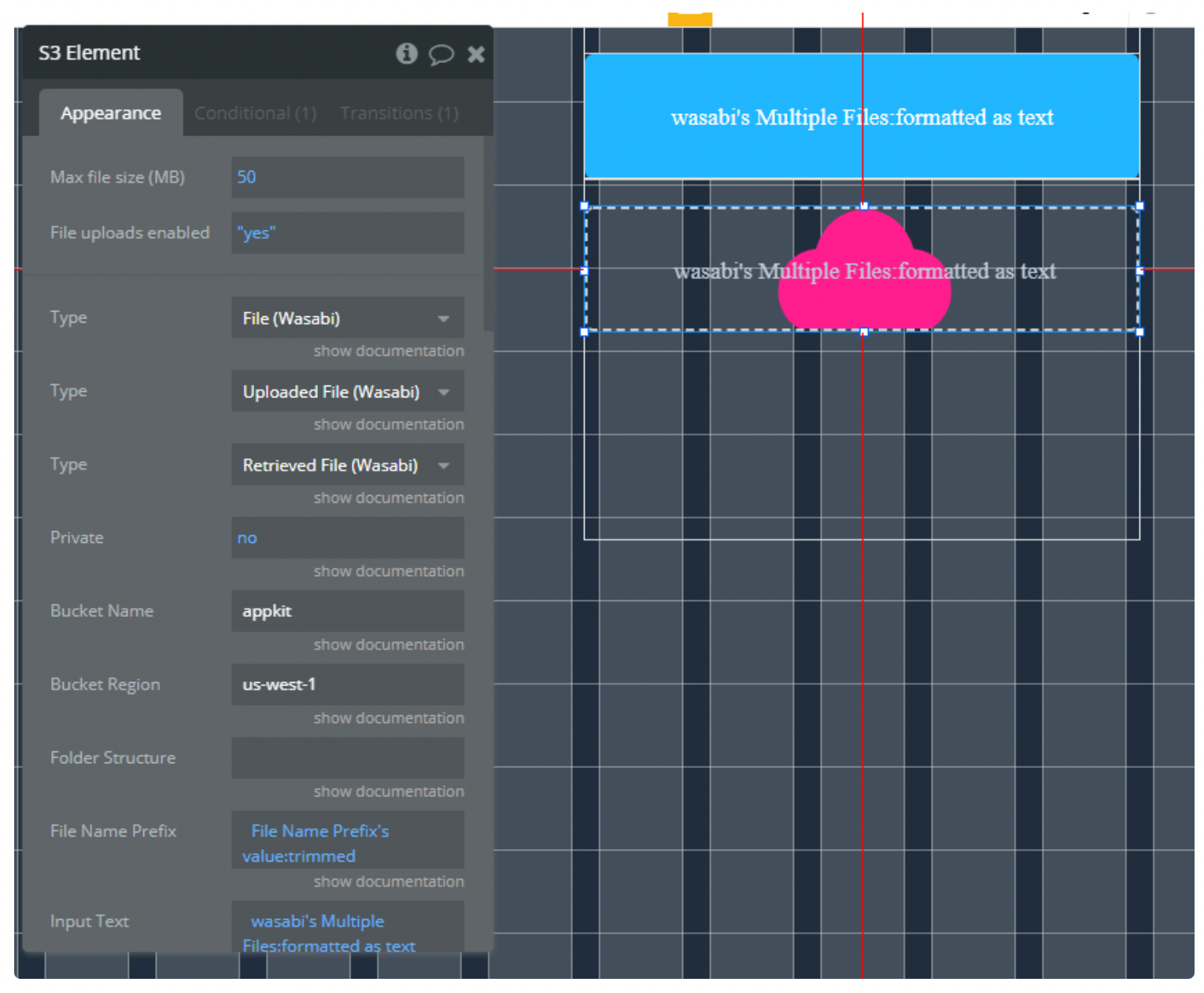The height and width of the screenshot is (993, 1204).
Task: Show documentation under Retrieved File (Wasabi)
Action: (389, 498)
